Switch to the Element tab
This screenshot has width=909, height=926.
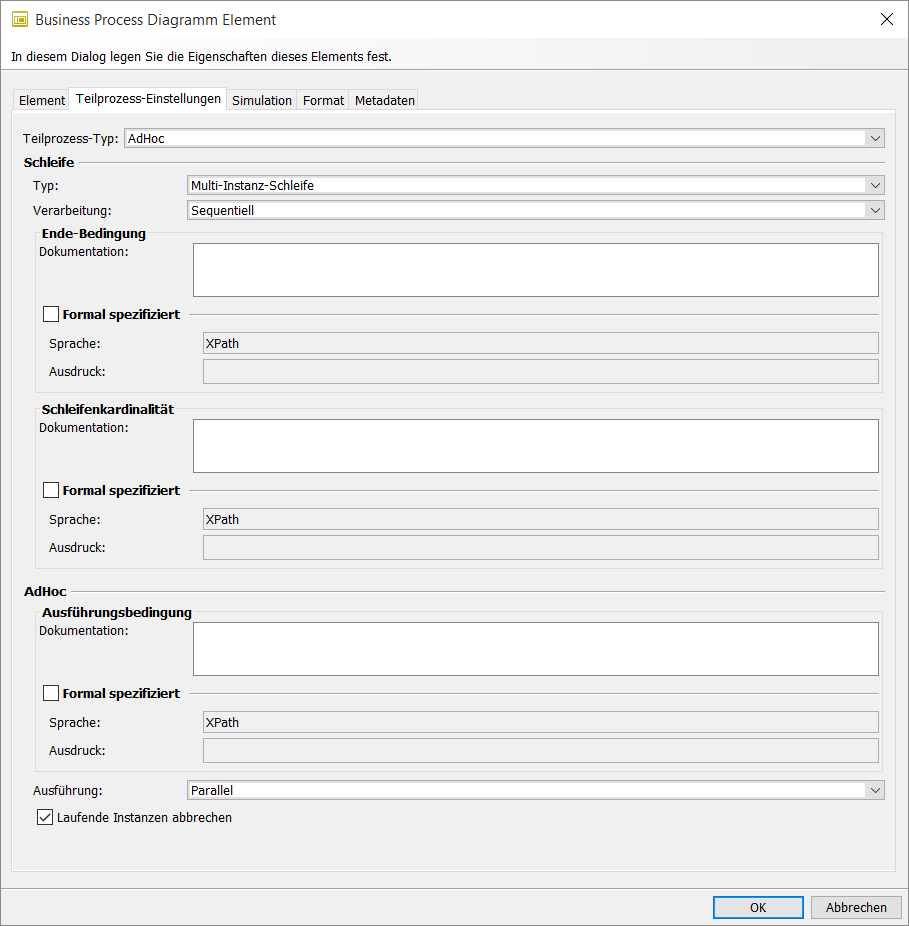click(x=41, y=100)
